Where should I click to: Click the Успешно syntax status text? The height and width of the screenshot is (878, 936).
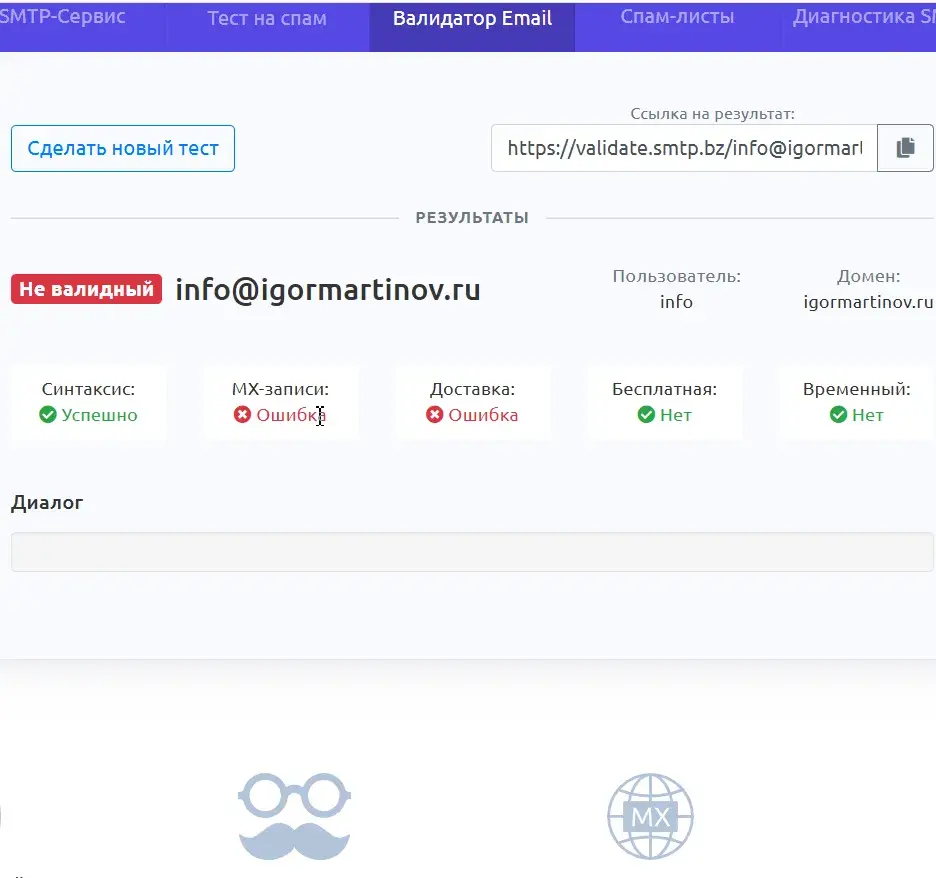point(99,415)
